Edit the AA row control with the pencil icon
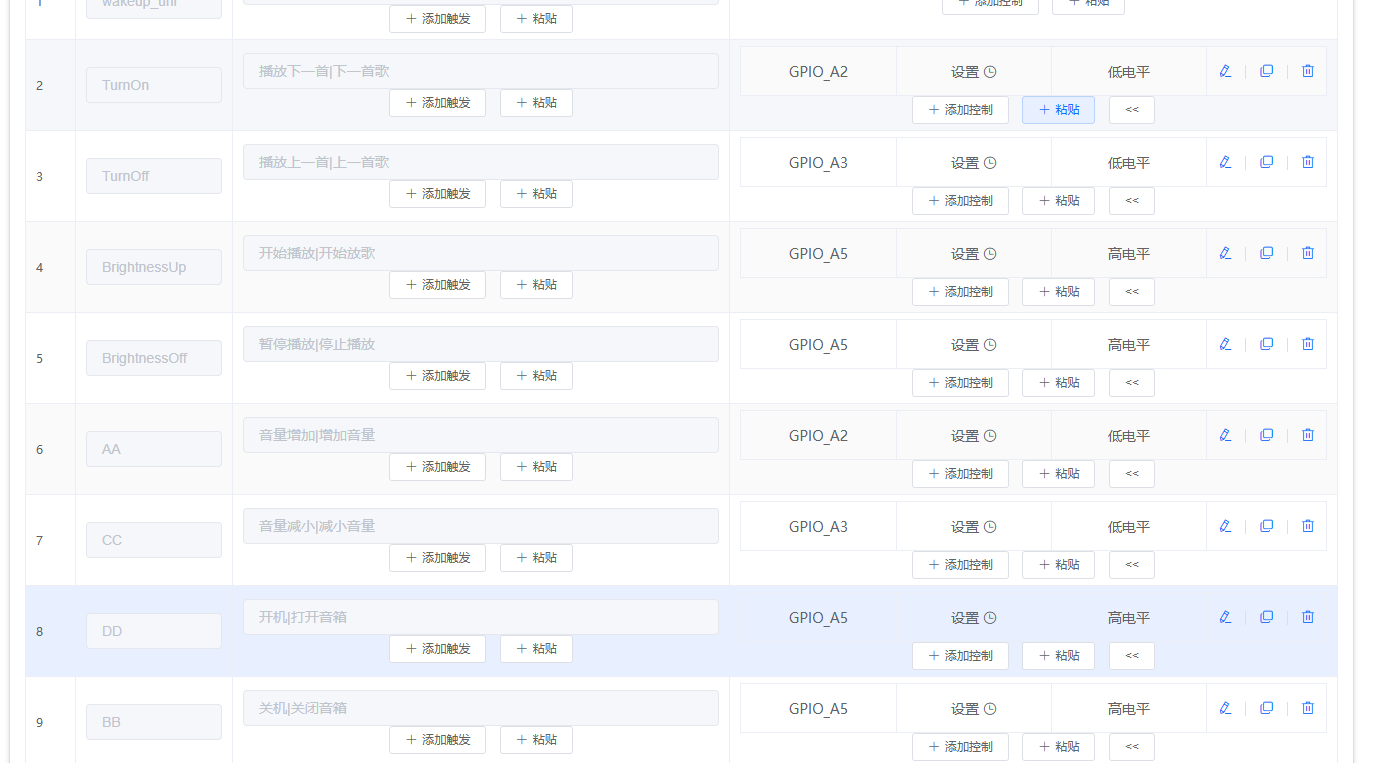The width and height of the screenshot is (1379, 763). pos(1225,434)
